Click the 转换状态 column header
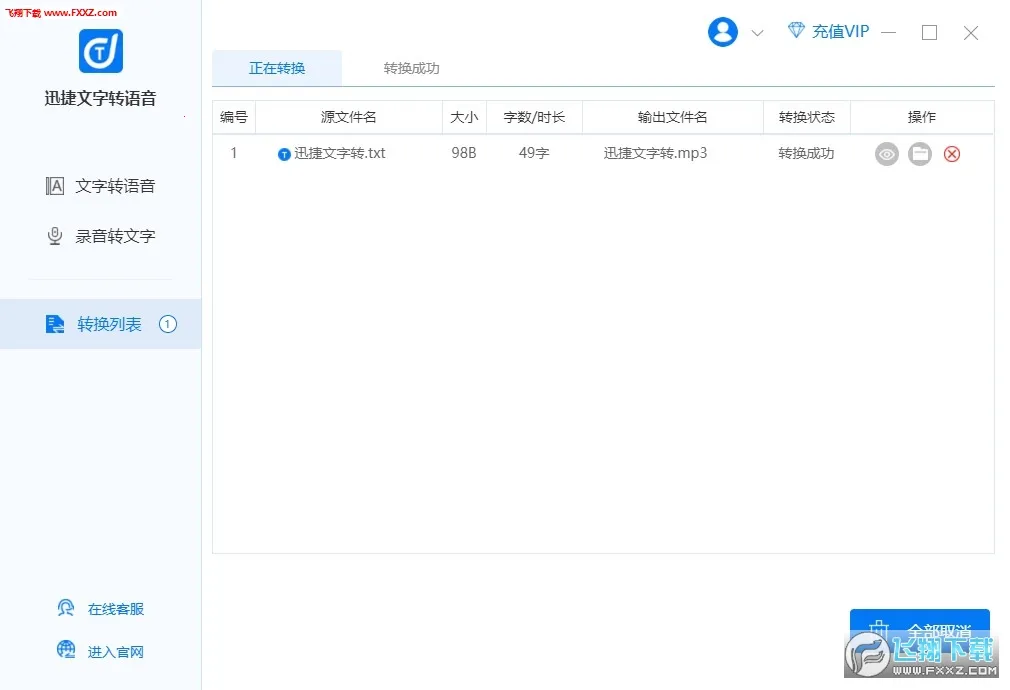The height and width of the screenshot is (690, 1010). (806, 117)
